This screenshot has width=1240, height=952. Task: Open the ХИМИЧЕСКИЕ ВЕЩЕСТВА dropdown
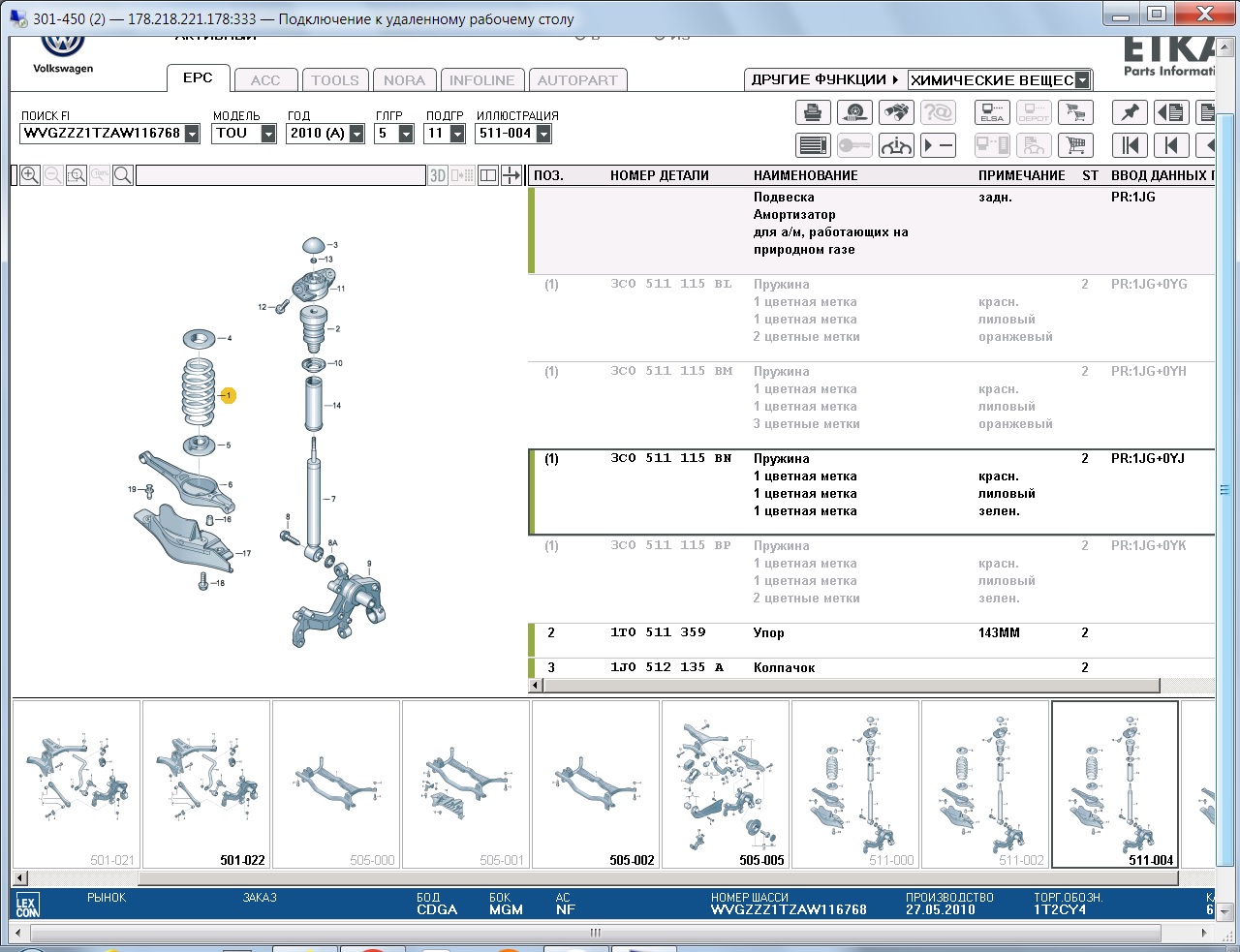click(1083, 80)
